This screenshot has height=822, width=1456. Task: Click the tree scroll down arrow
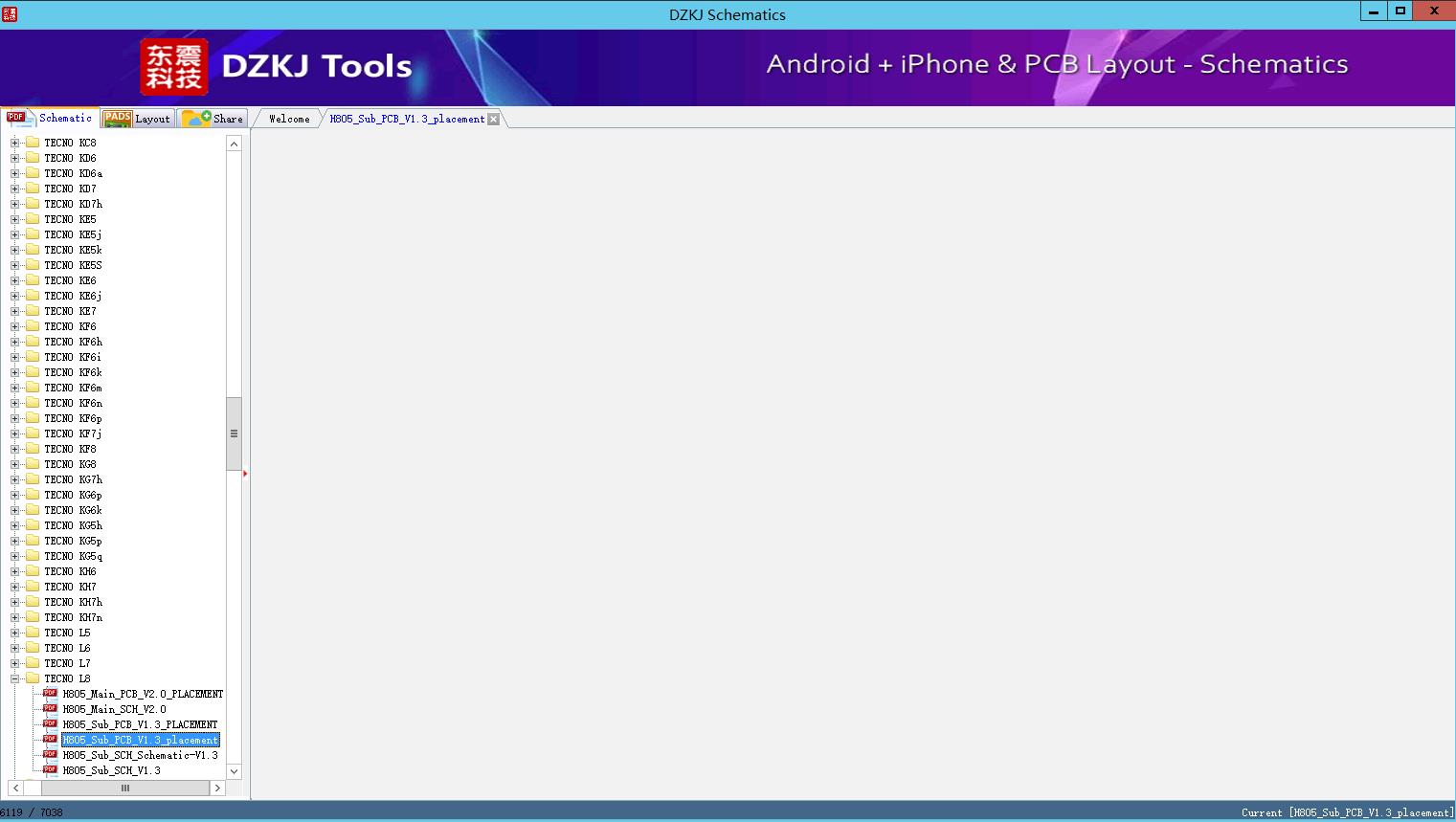(x=234, y=771)
